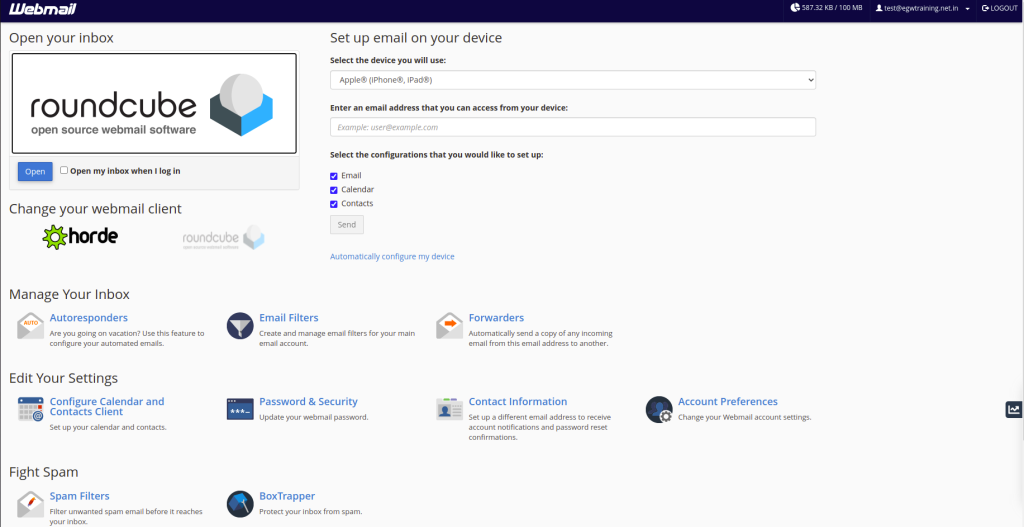The height and width of the screenshot is (527, 1024).
Task: Click the LOGOUT link in header
Action: (x=999, y=8)
